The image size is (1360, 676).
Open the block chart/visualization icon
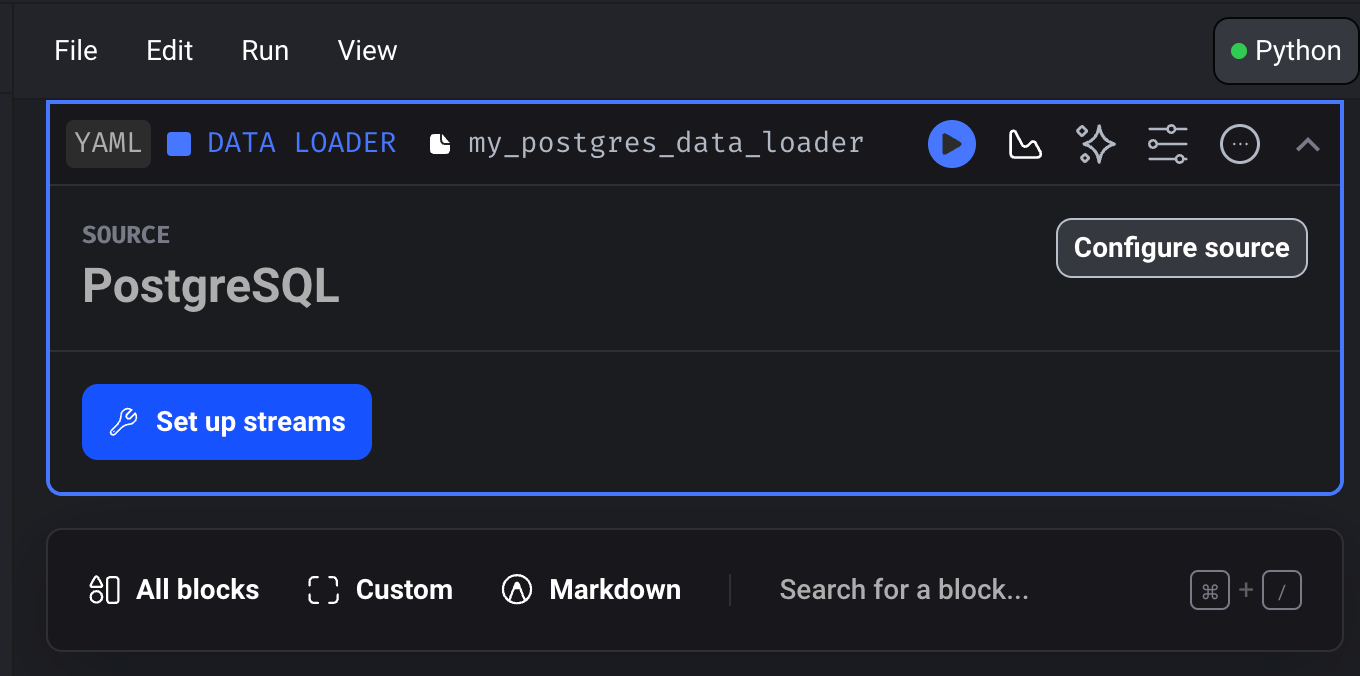tap(1024, 143)
